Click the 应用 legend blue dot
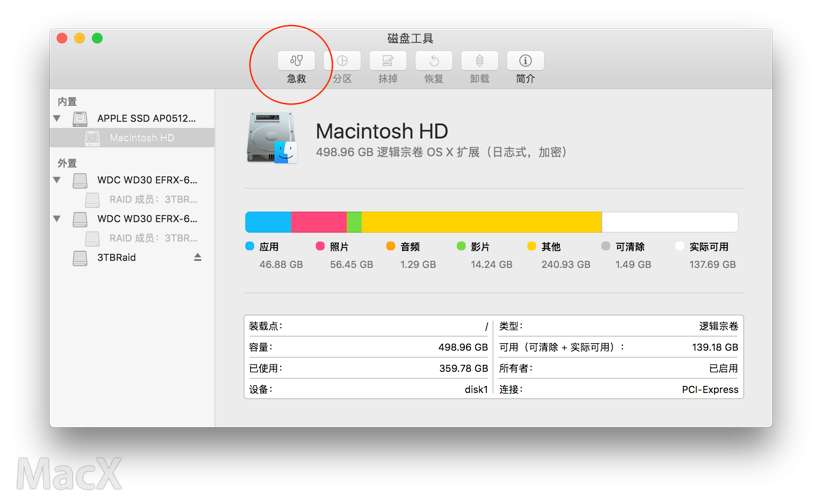The image size is (822, 498). (250, 246)
